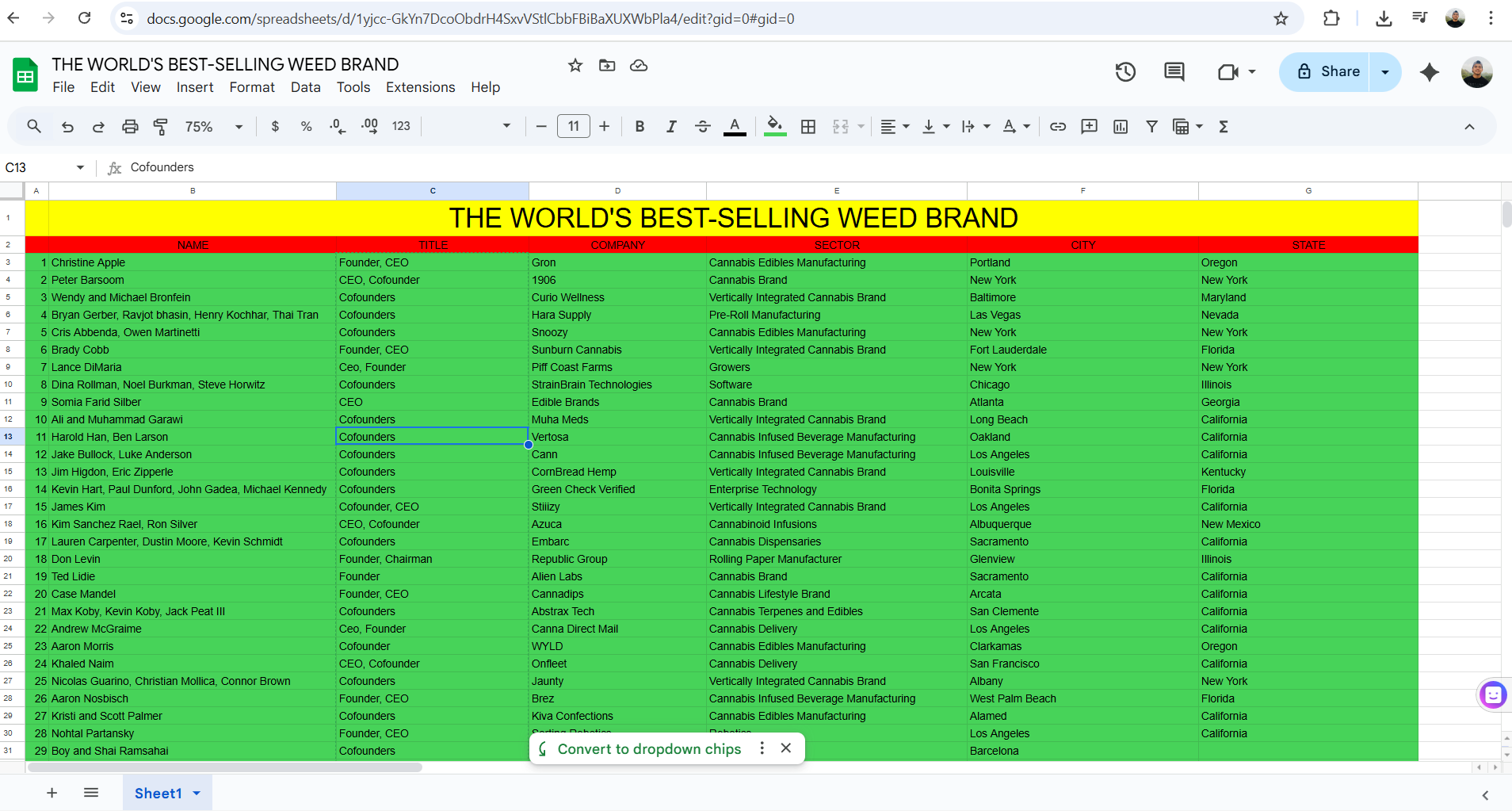The width and height of the screenshot is (1512, 811).
Task: Click the paint format icon
Action: click(161, 127)
